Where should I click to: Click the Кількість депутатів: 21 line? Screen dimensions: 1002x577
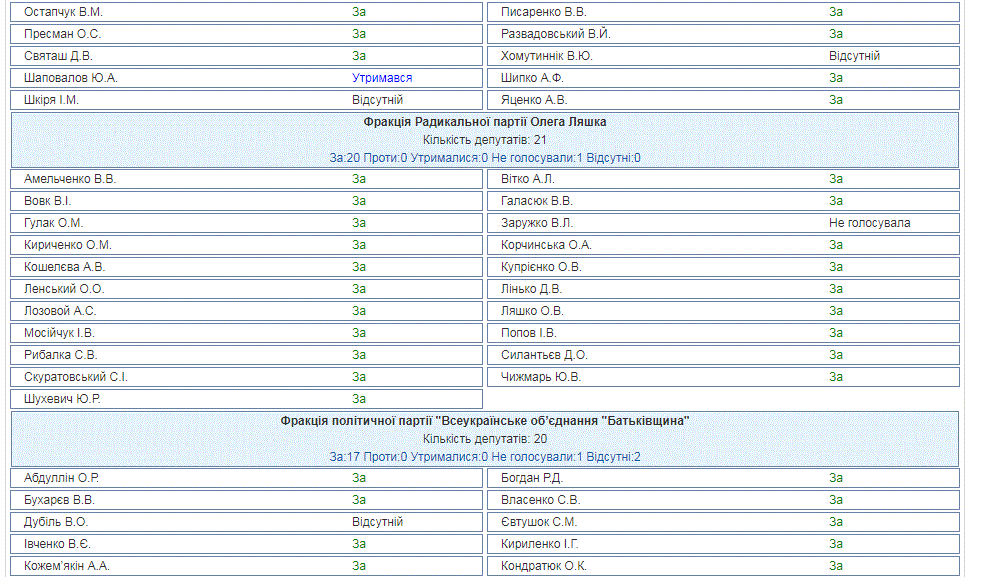485,140
